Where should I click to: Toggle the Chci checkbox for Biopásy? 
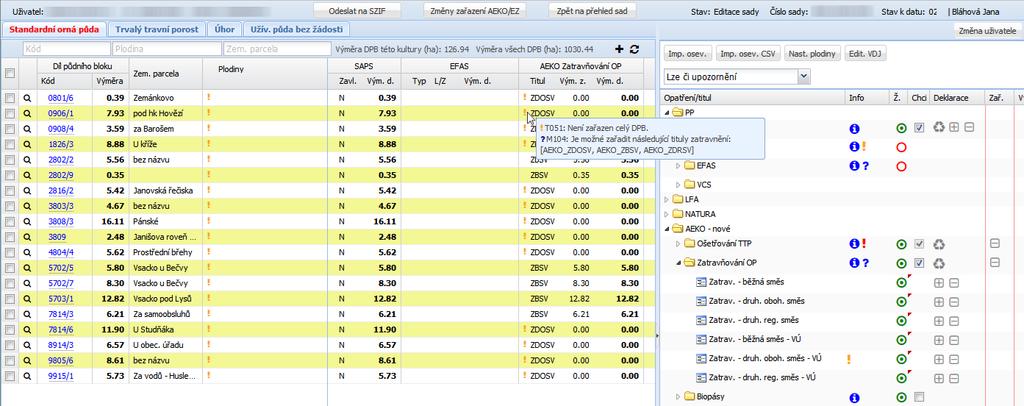(x=919, y=397)
